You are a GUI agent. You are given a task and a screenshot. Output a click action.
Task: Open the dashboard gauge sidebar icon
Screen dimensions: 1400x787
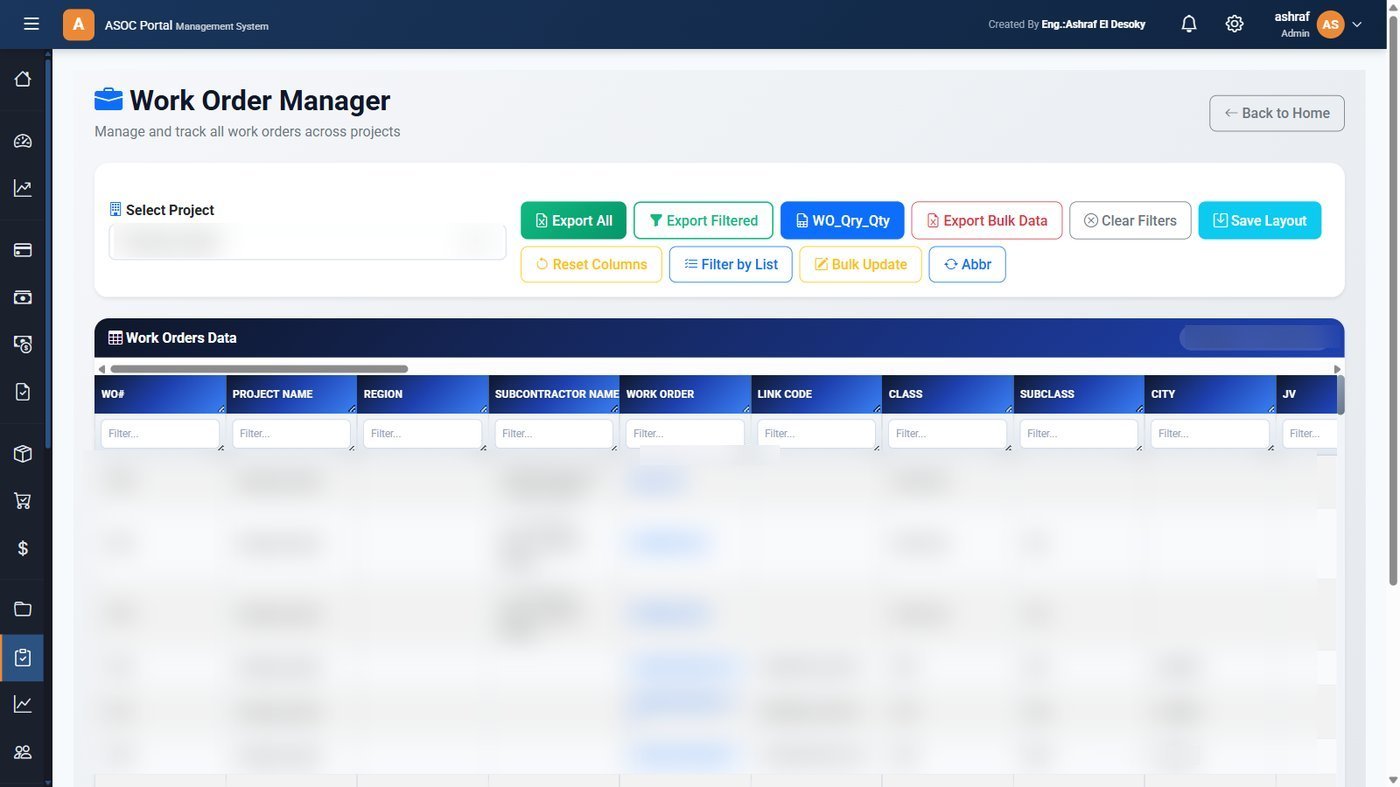[23, 141]
